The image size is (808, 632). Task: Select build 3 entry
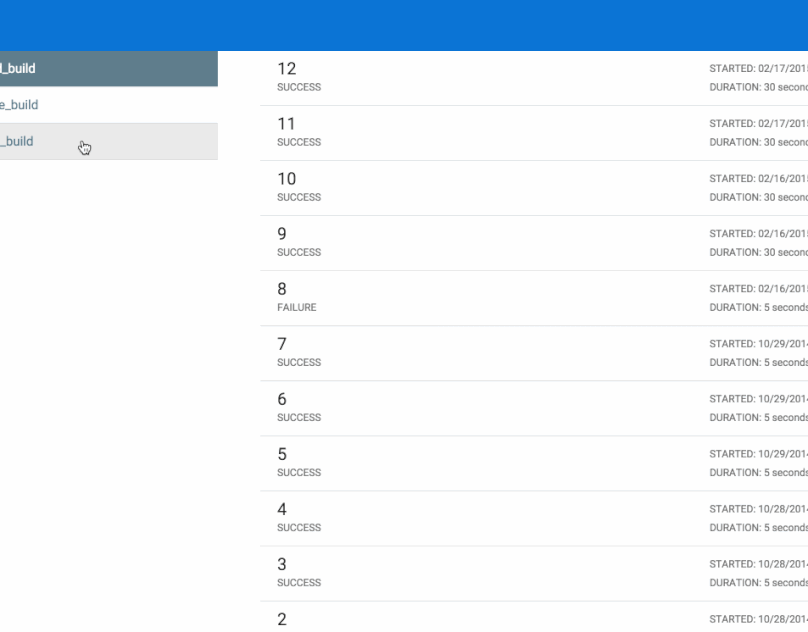point(284,564)
